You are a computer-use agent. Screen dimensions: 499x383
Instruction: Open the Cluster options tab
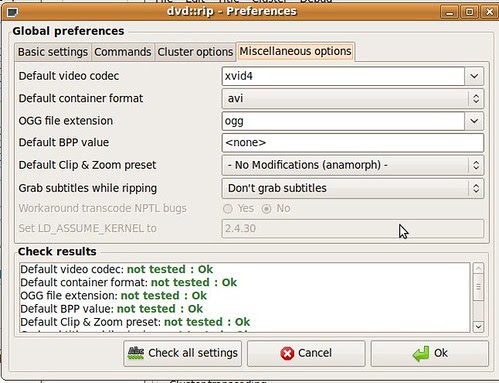(x=195, y=52)
